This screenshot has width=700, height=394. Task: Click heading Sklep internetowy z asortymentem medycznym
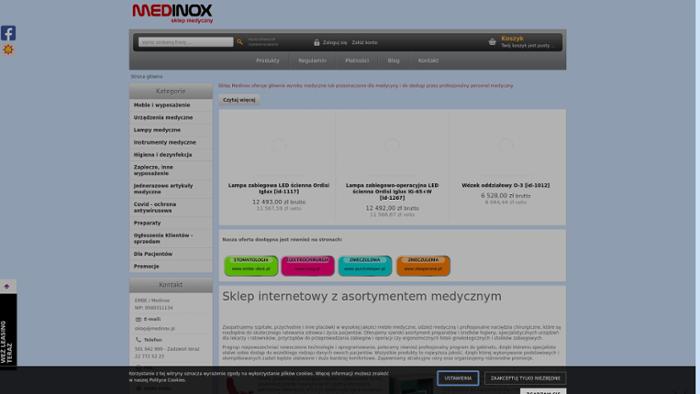click(362, 296)
